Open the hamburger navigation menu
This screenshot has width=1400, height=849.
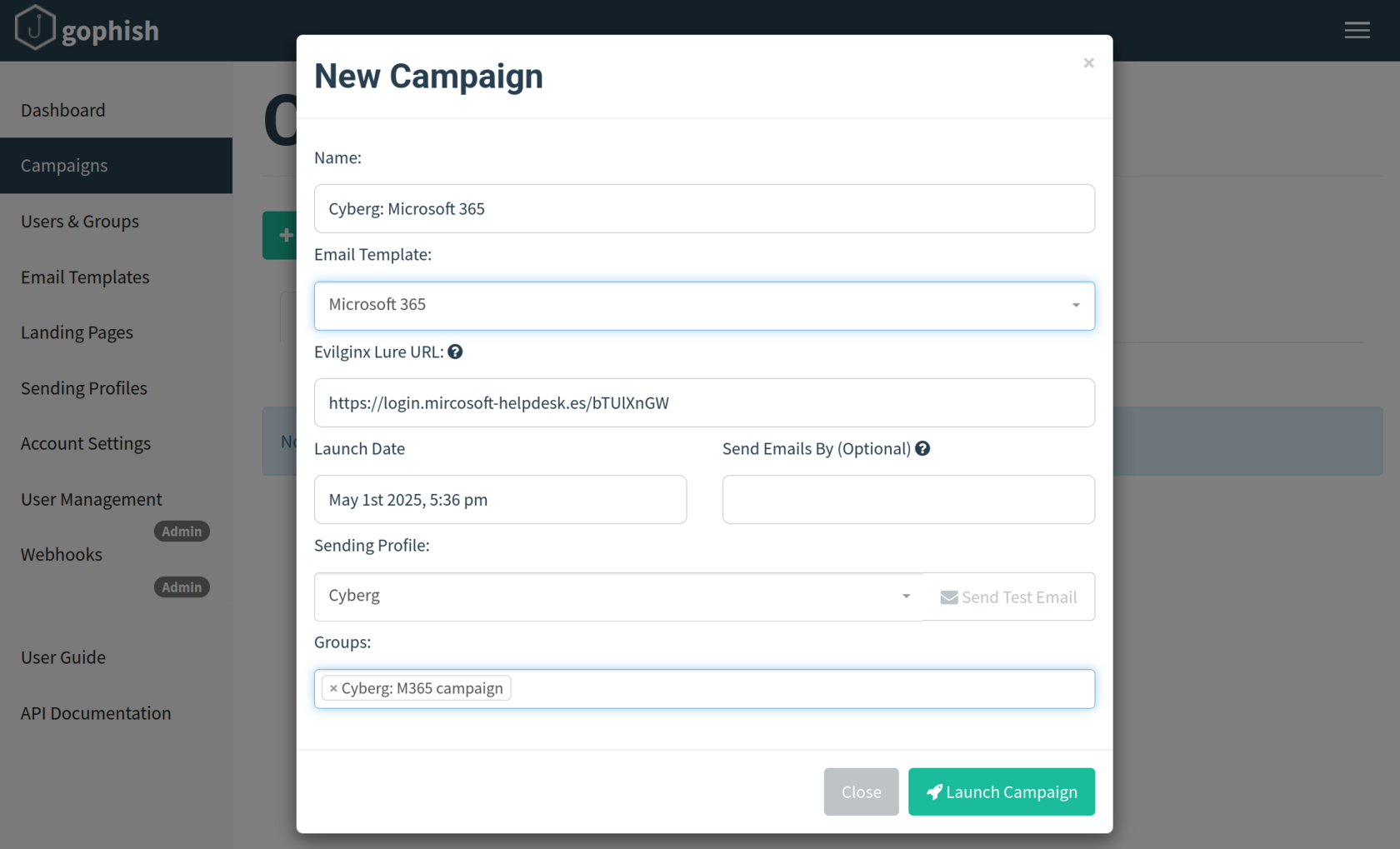click(1357, 30)
